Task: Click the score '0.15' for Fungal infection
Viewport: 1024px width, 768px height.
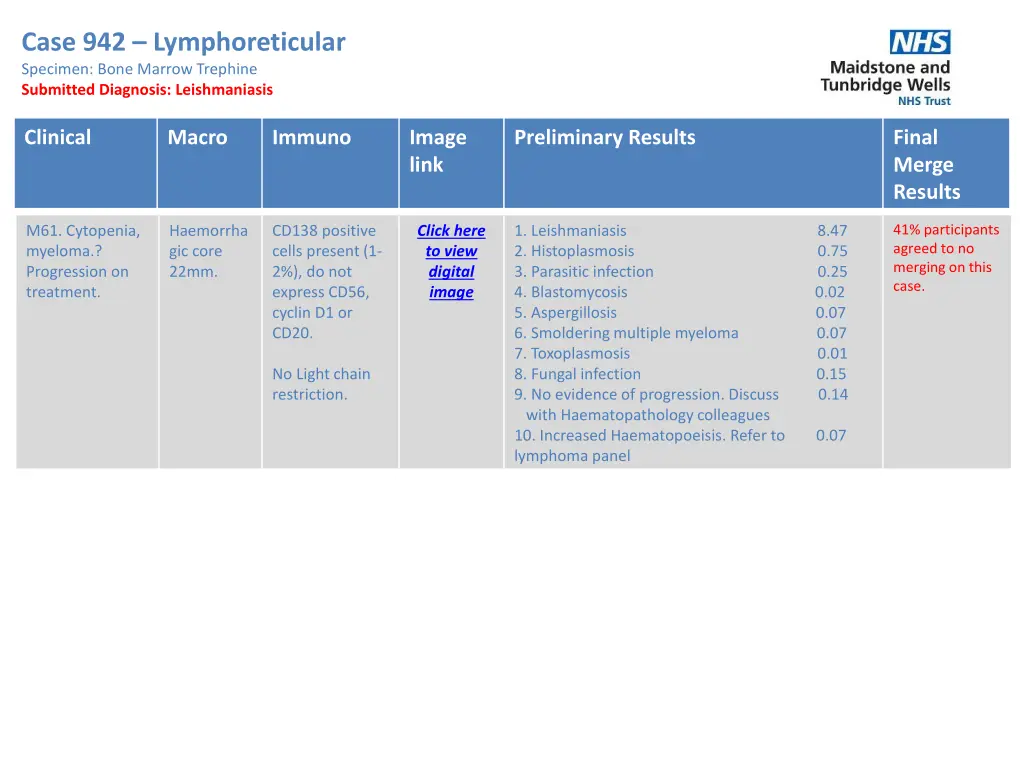Action: (831, 374)
